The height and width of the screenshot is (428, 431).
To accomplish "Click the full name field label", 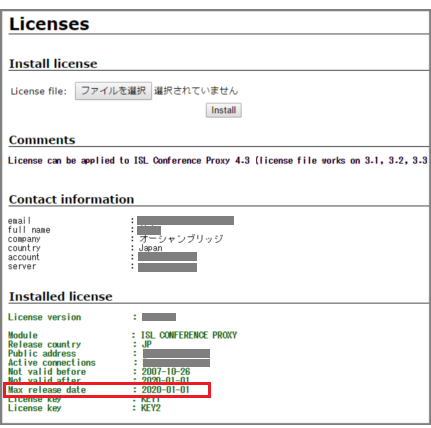I will point(29,230).
